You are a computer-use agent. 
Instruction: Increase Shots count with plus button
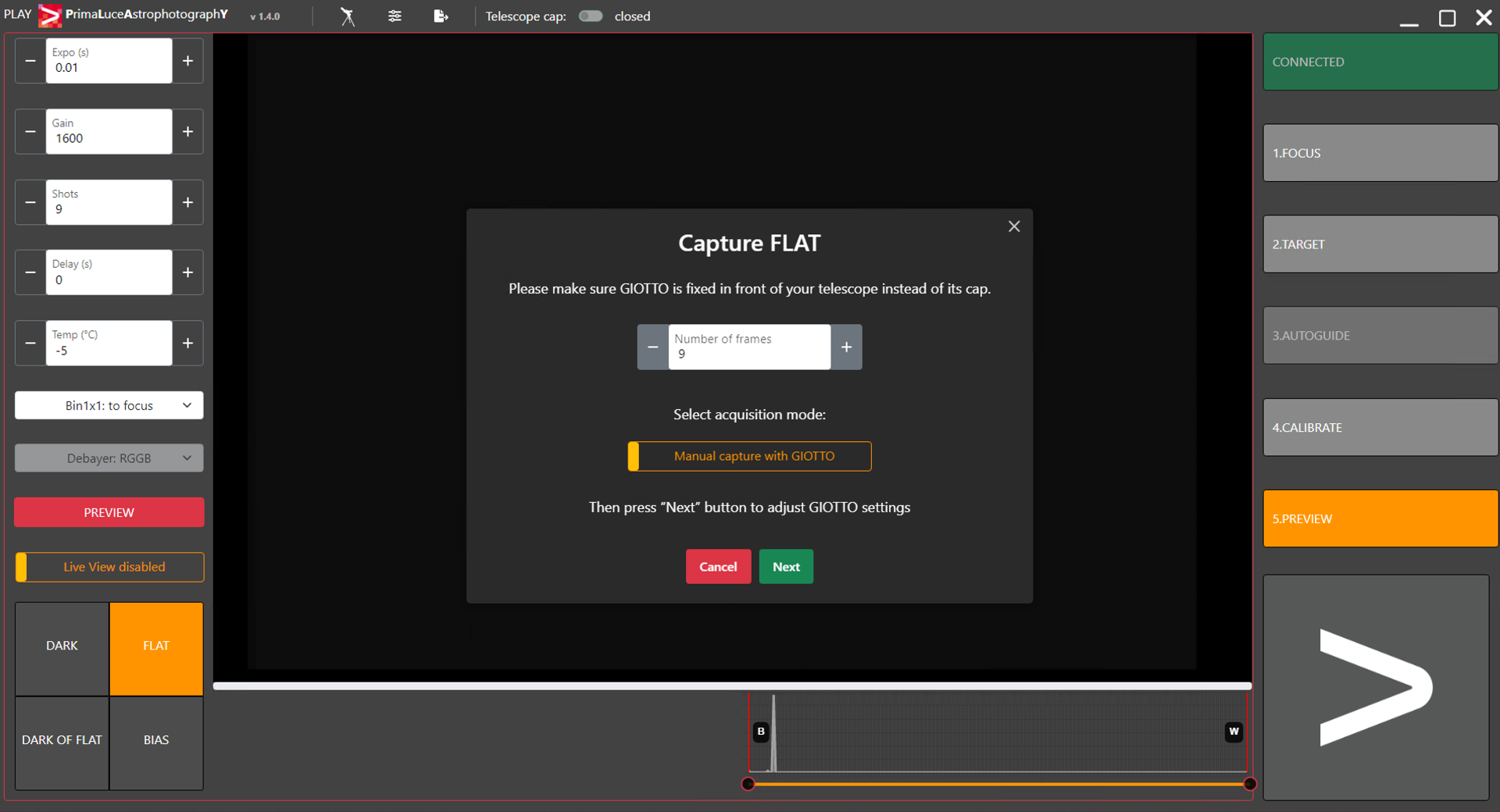[187, 202]
